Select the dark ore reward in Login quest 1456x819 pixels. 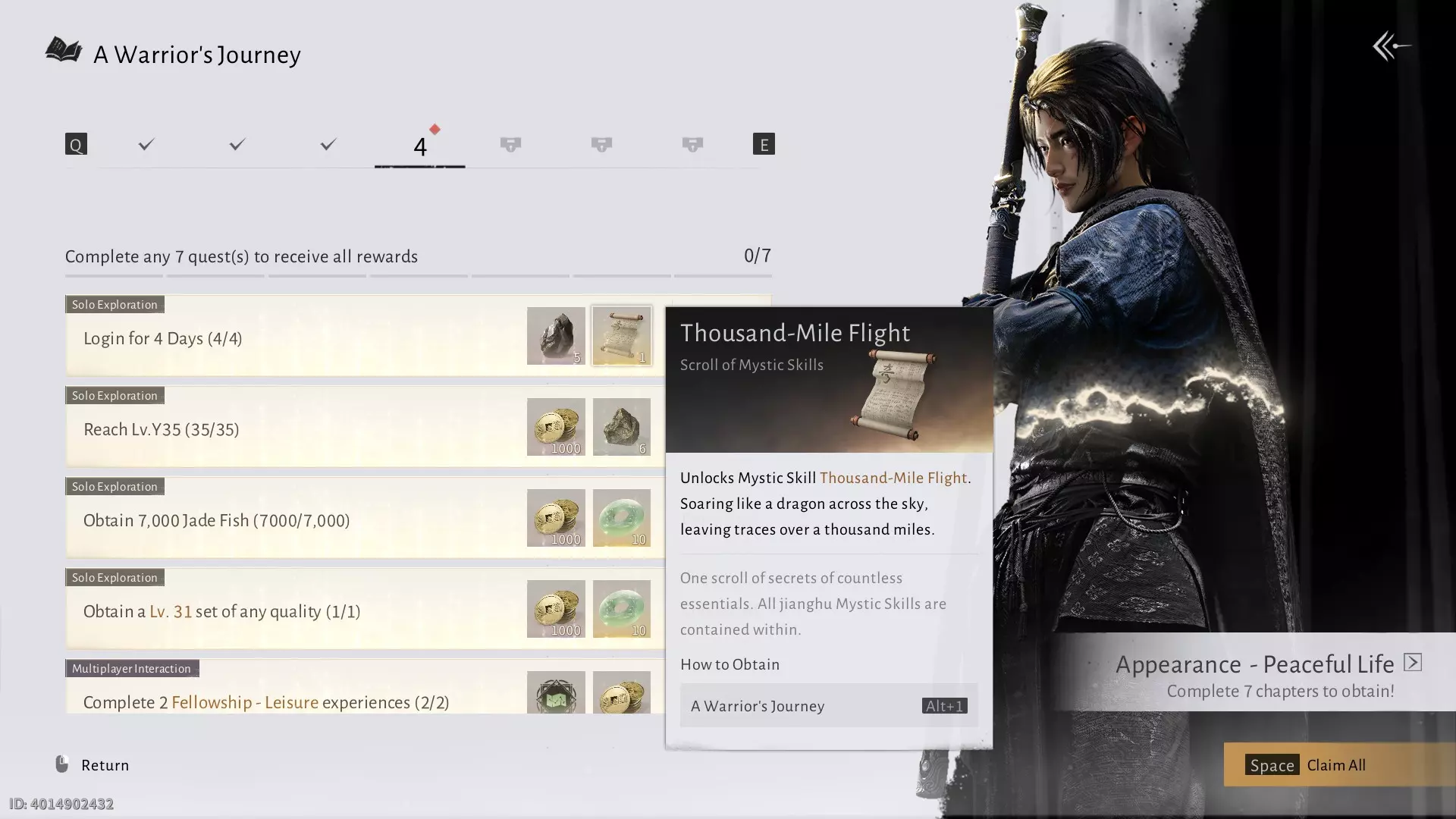click(x=556, y=336)
